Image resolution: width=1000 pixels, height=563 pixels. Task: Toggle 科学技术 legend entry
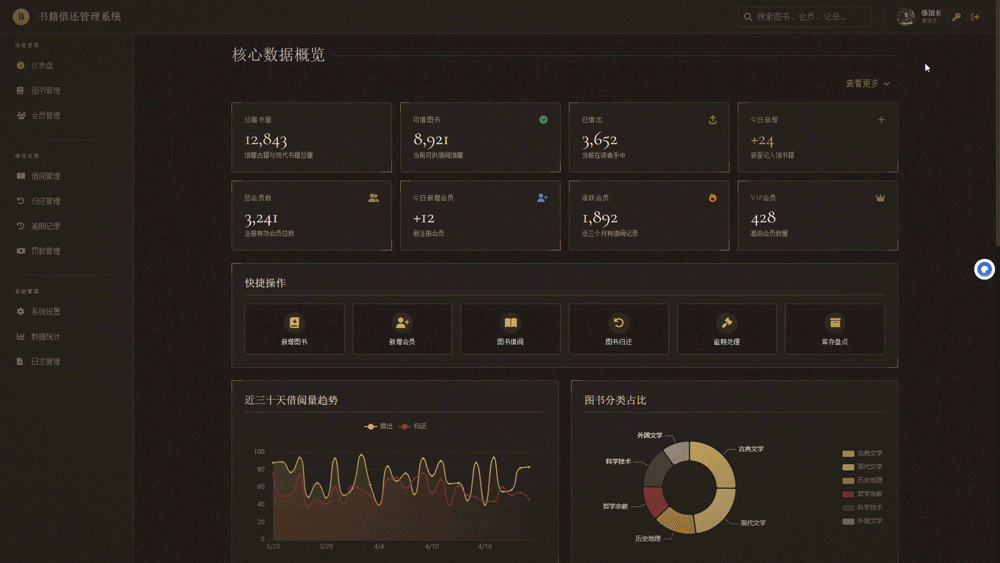(862, 508)
